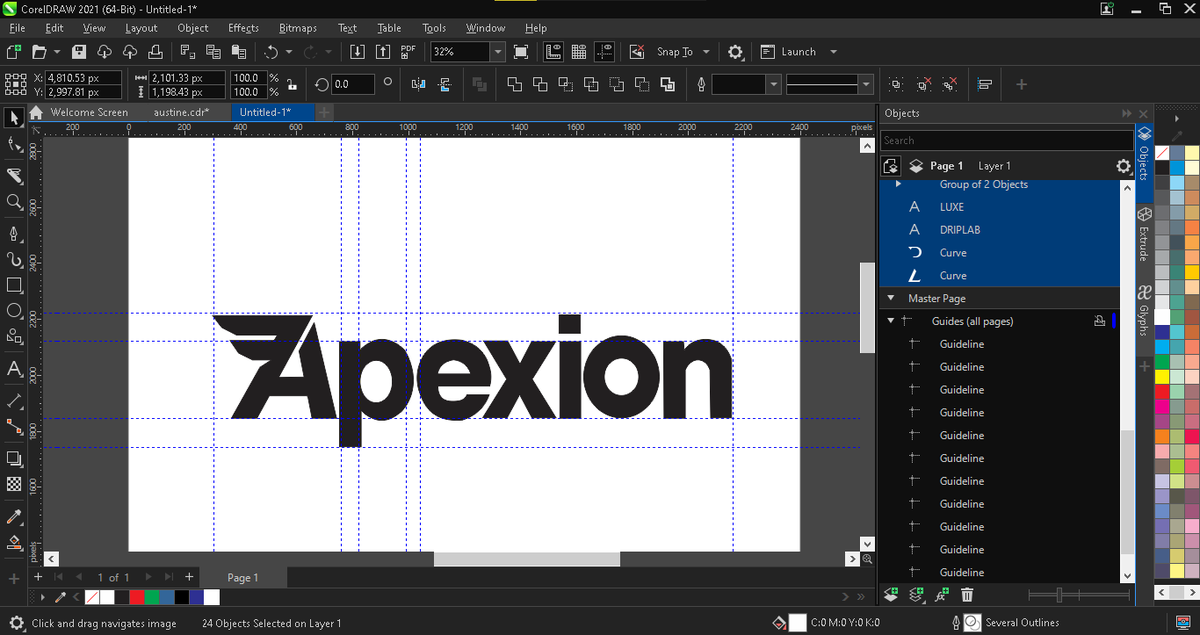Click the Align and distribute icon
This screenshot has height=635, width=1200.
pos(984,85)
